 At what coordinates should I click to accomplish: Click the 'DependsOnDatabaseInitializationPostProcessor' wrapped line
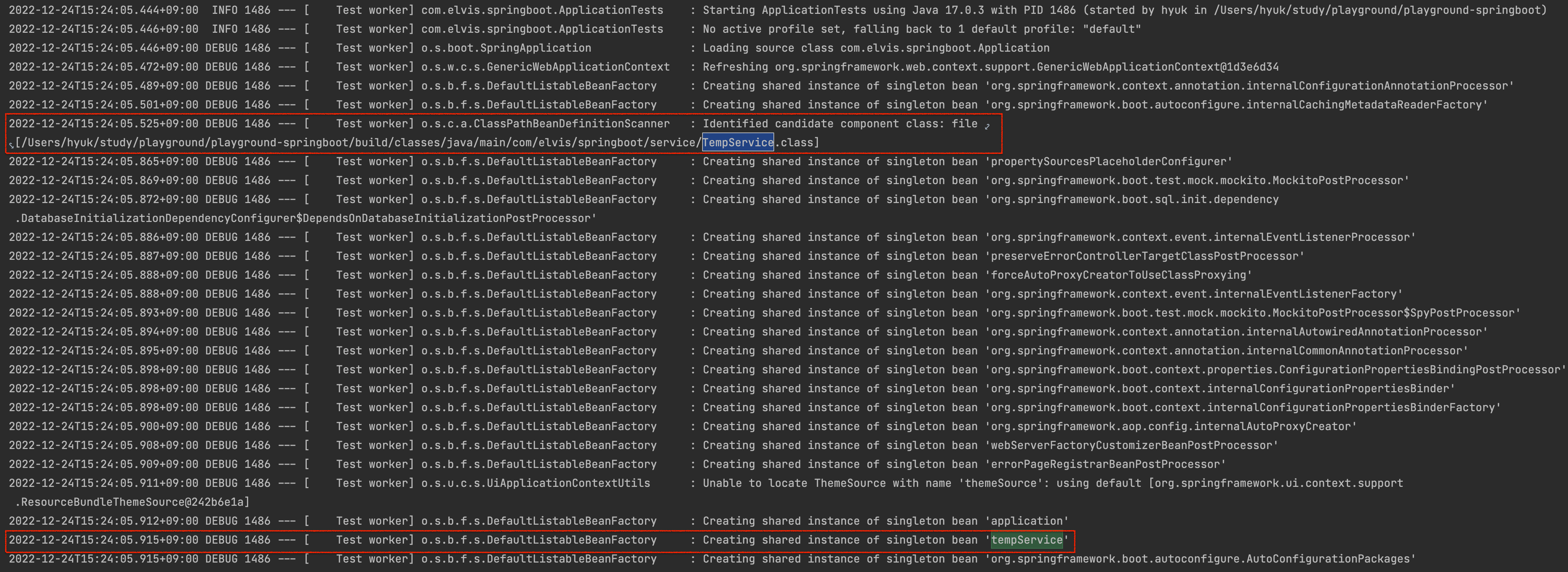(306, 218)
